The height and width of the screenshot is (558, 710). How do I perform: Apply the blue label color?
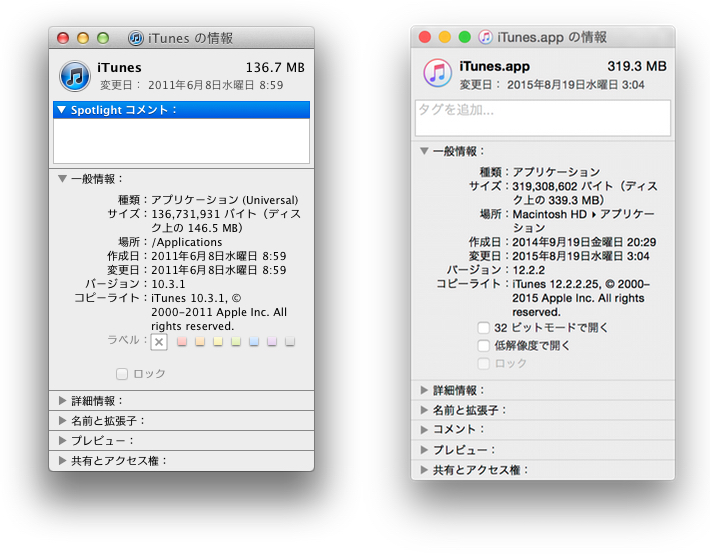[x=254, y=342]
